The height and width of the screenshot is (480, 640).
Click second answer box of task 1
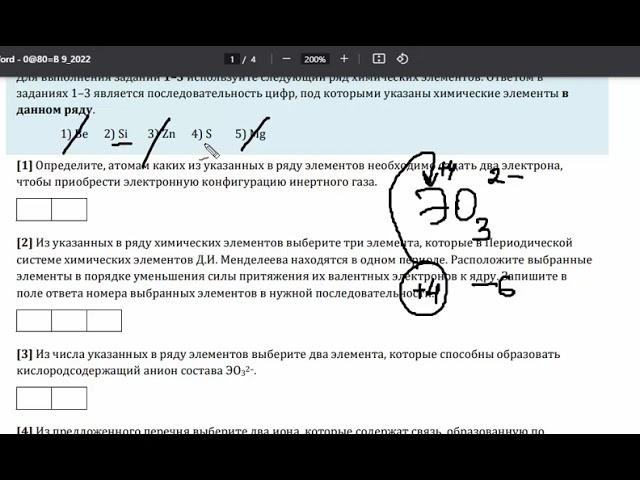click(x=69, y=209)
